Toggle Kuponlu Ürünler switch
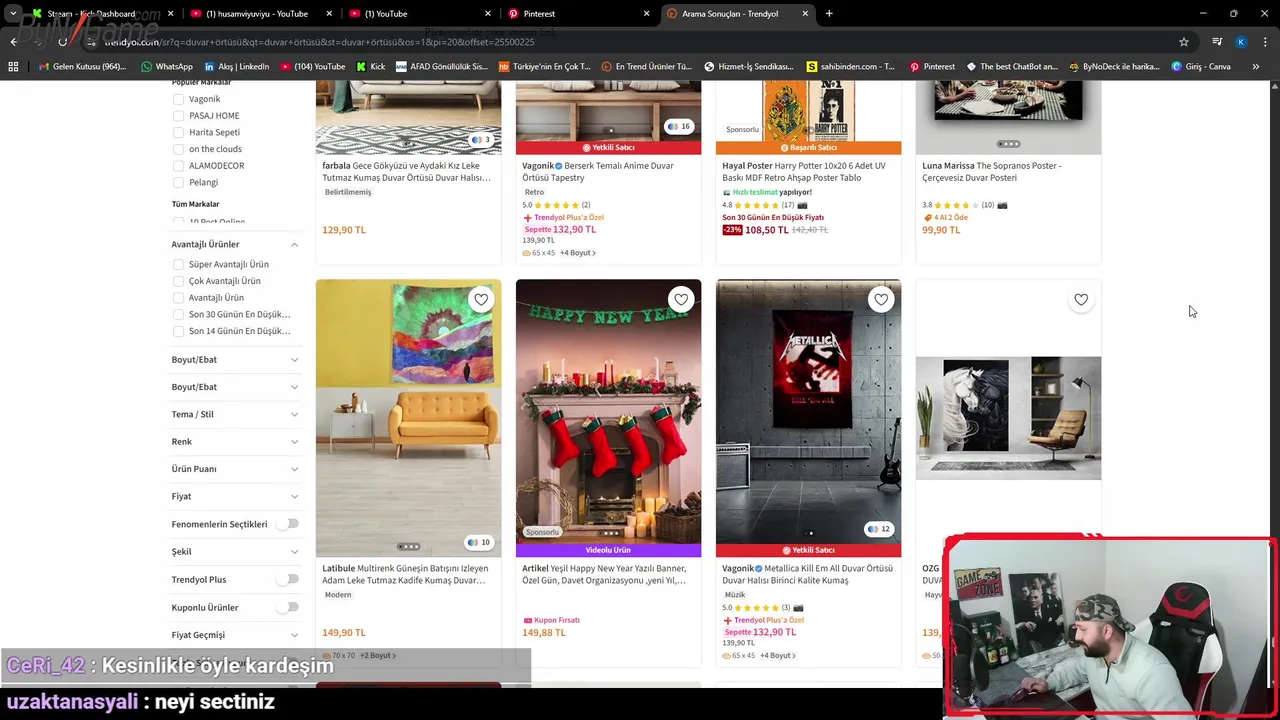This screenshot has height=720, width=1280. pyautogui.click(x=288, y=607)
